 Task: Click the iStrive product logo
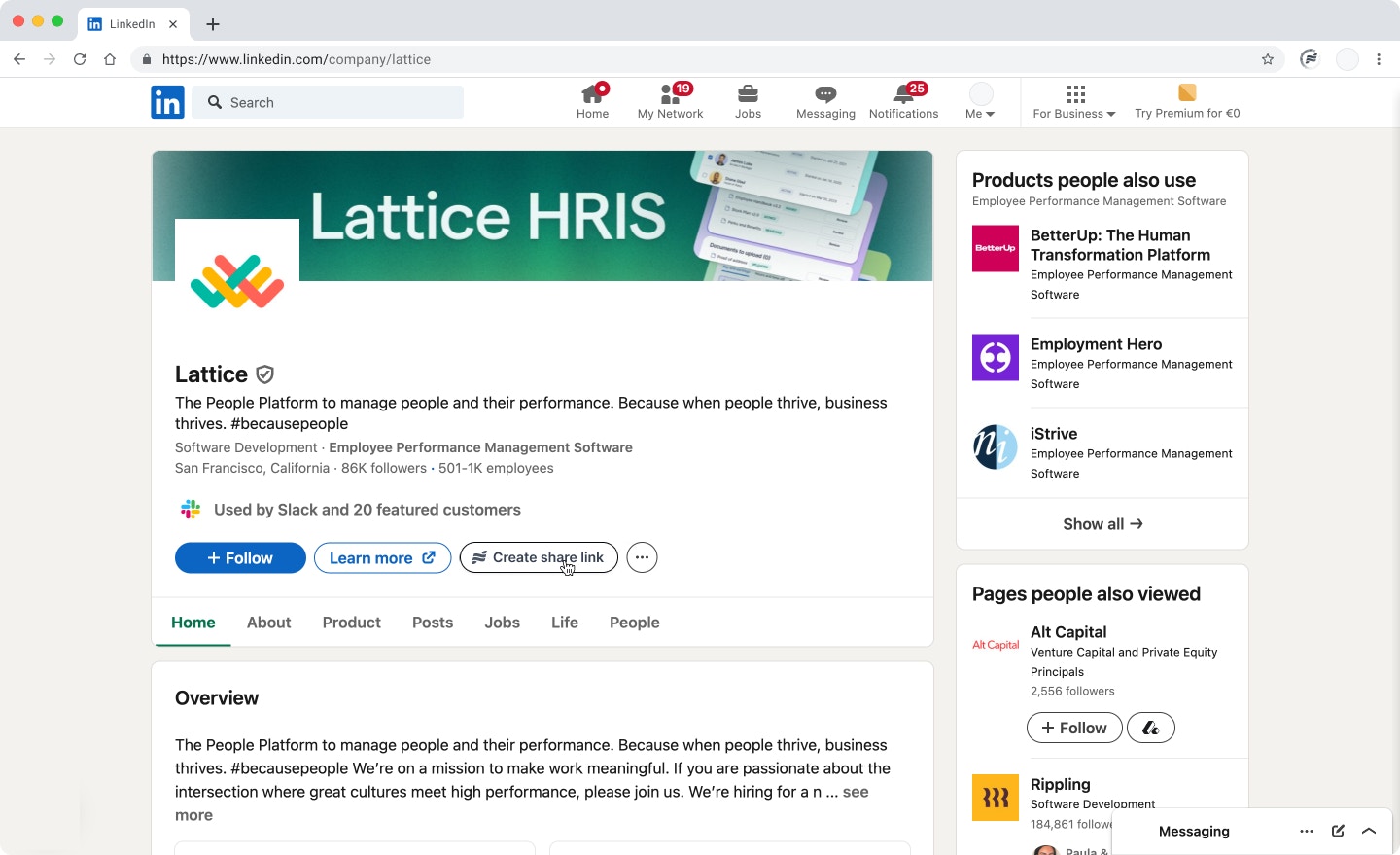click(996, 446)
